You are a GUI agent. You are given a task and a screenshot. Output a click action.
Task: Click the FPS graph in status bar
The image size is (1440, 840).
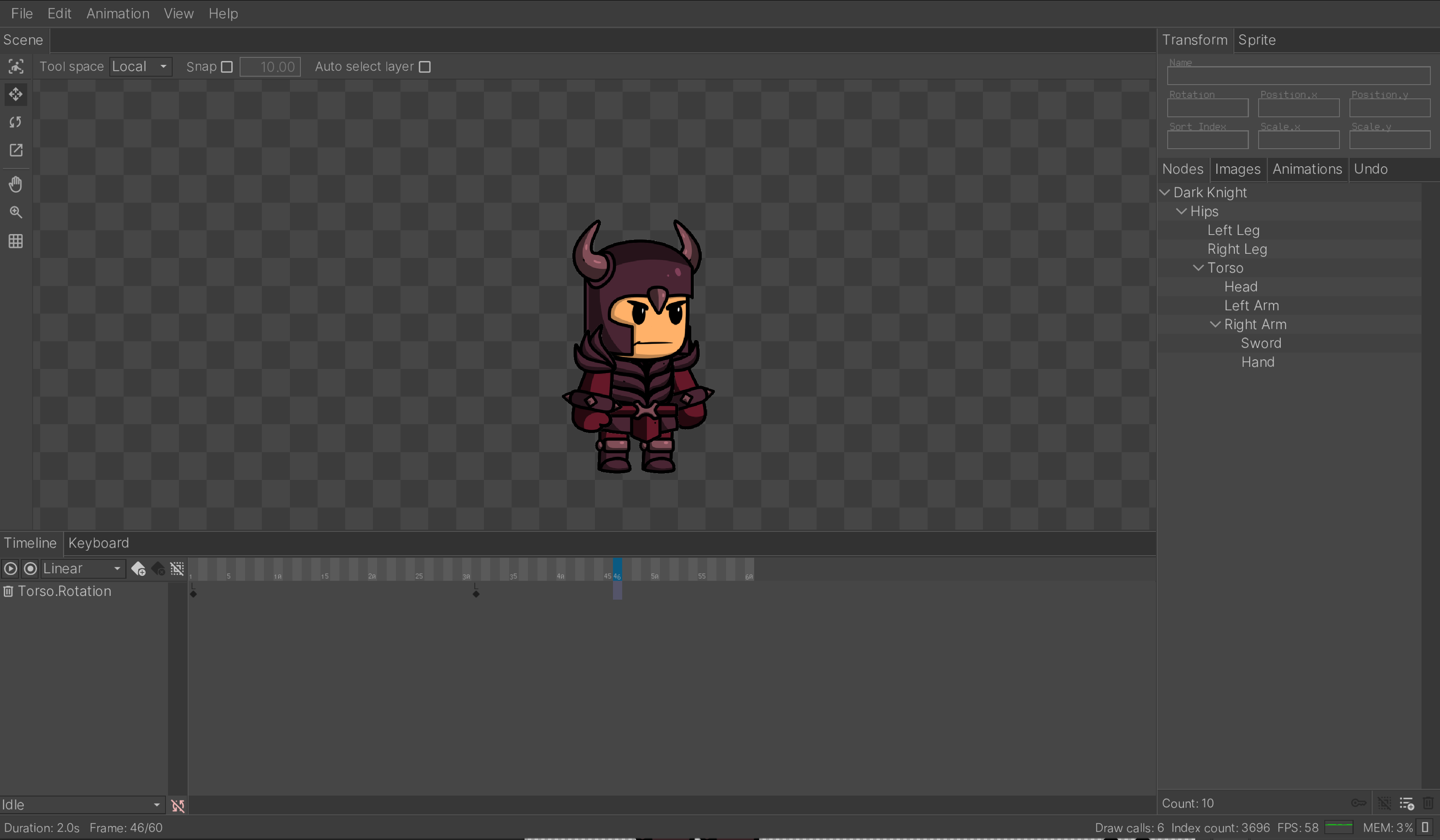(1339, 827)
